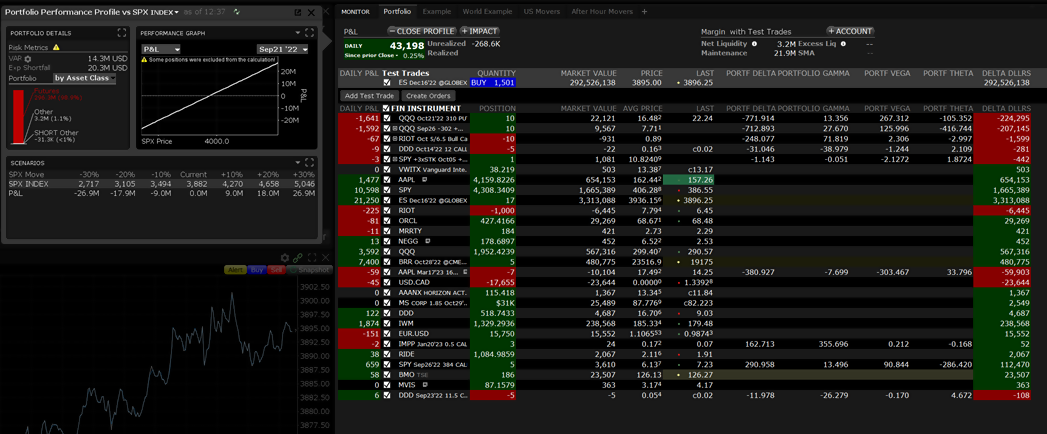Open Scenarios panel menu arrow
The width and height of the screenshot is (1047, 434).
(298, 162)
